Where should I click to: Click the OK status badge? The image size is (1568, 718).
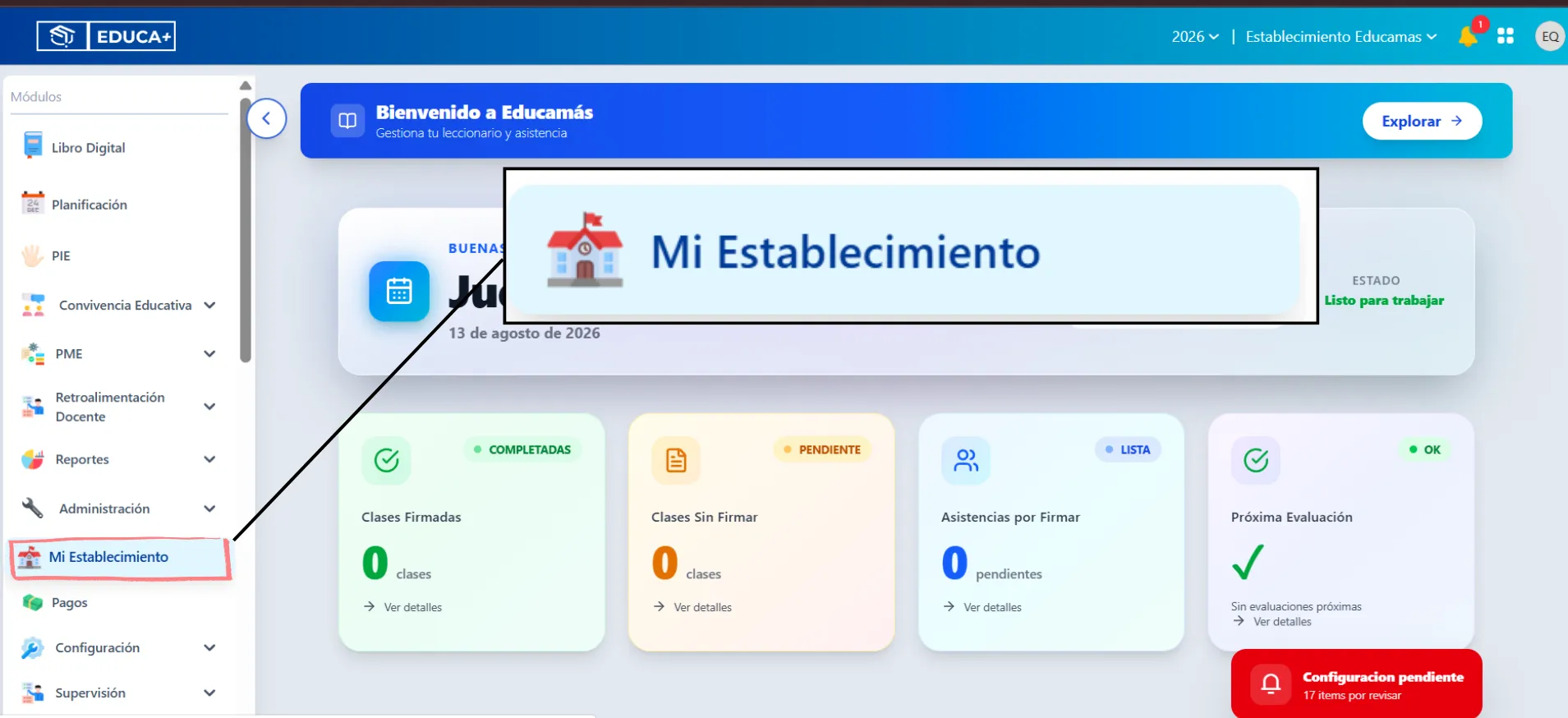pos(1425,449)
